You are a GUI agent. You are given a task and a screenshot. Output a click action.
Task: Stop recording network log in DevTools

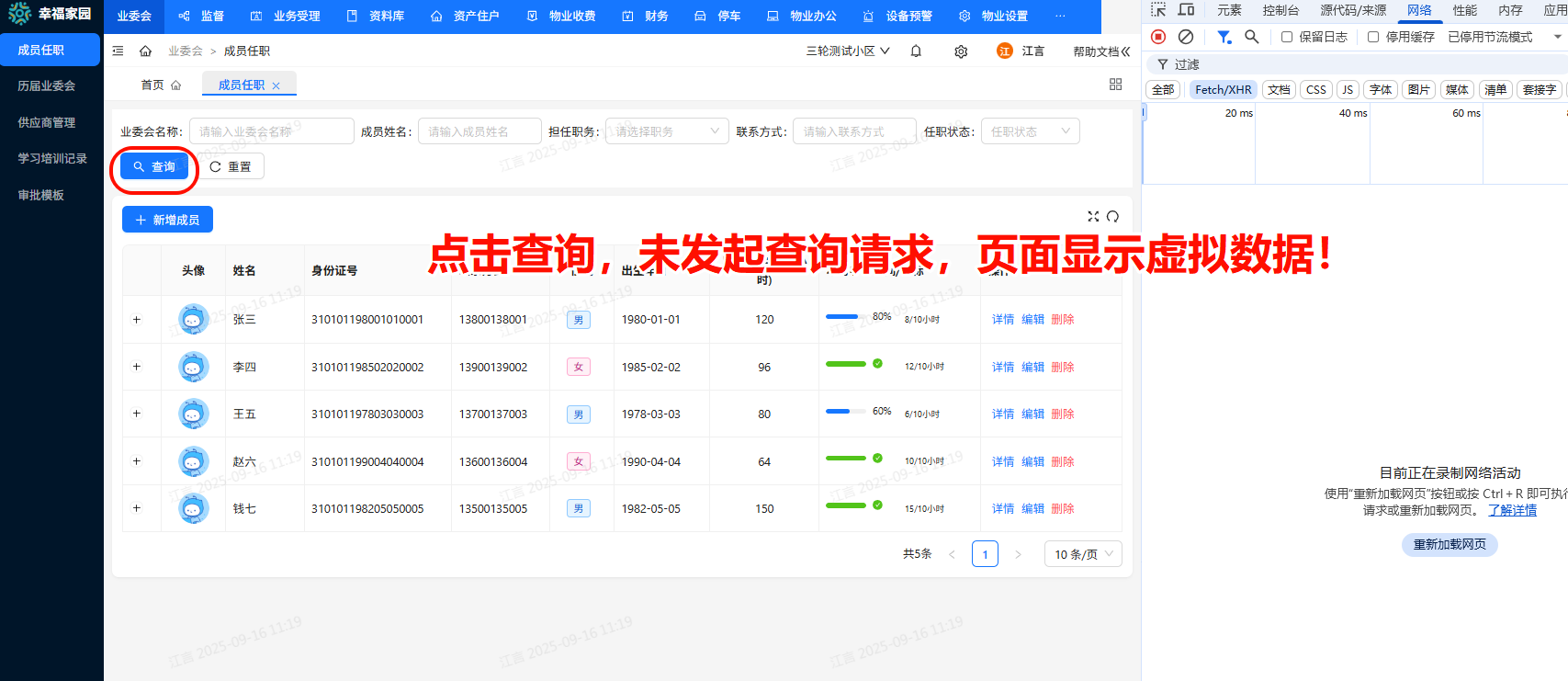1158,37
